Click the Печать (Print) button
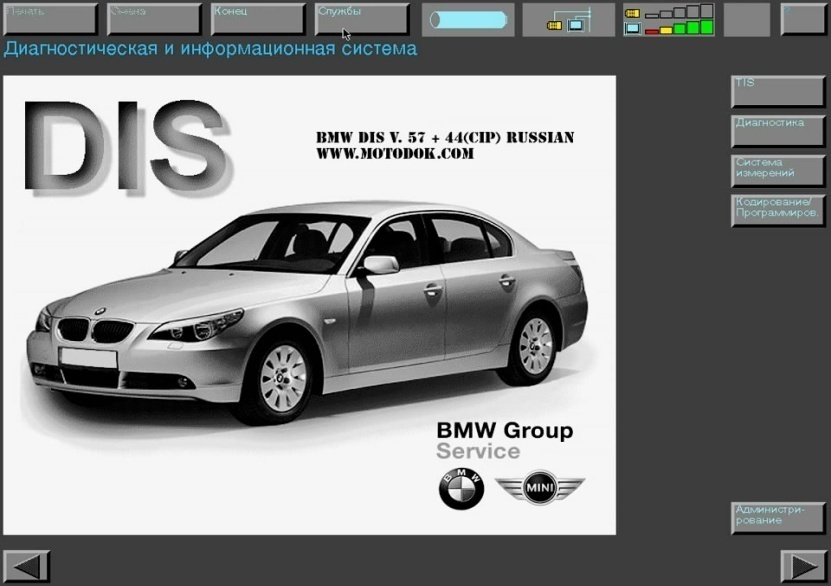Viewport: 831px width, 586px height. (x=50, y=19)
